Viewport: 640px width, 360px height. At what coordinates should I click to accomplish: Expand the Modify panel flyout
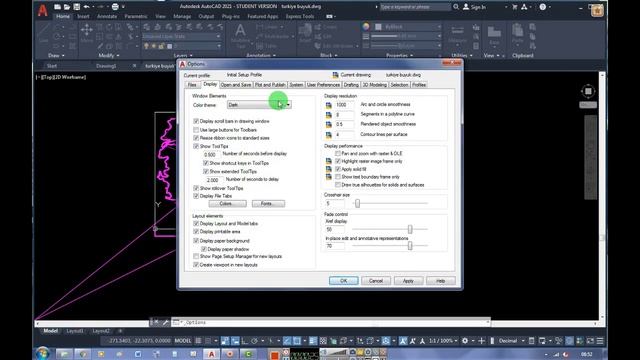[109, 56]
